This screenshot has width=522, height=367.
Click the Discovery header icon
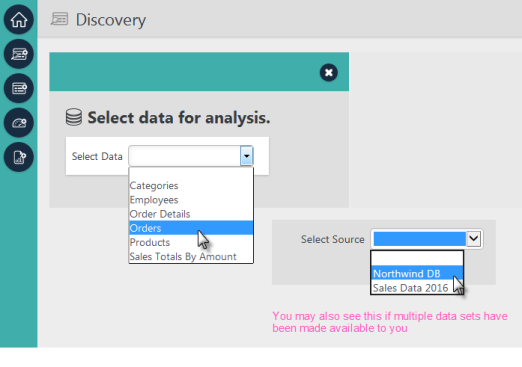[x=59, y=19]
